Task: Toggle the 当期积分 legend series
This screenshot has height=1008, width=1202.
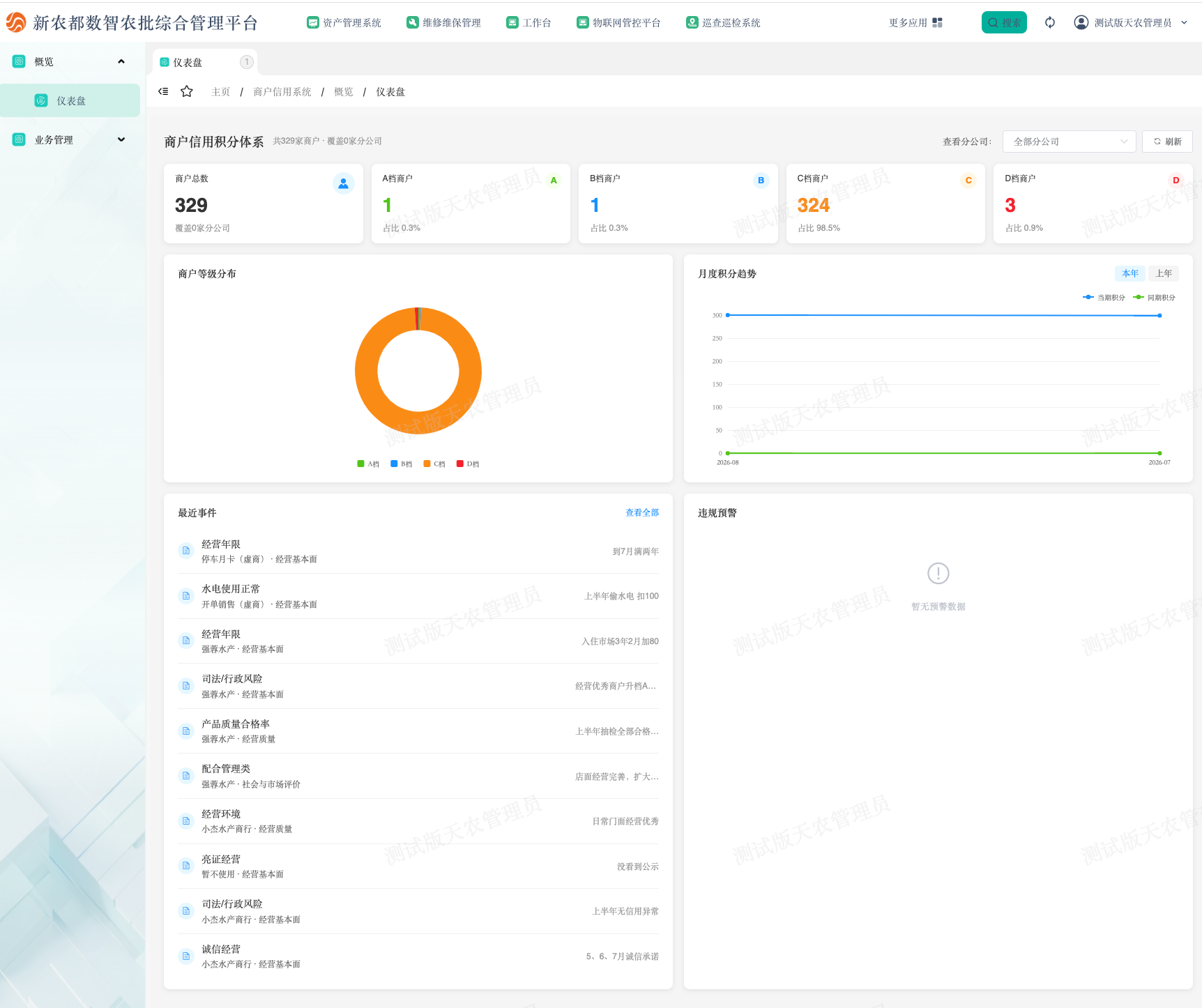Action: pyautogui.click(x=1104, y=298)
